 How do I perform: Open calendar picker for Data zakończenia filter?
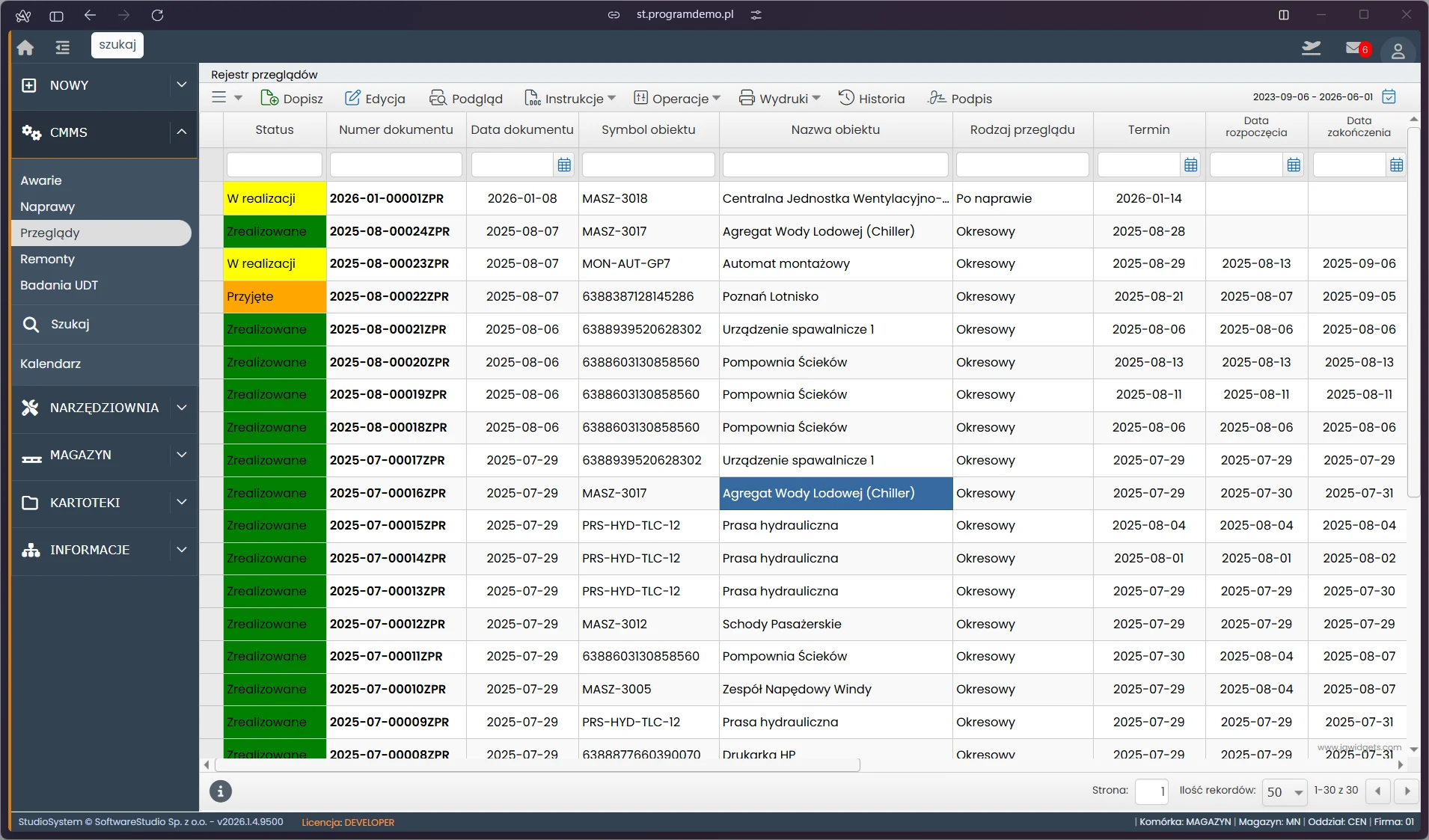click(x=1396, y=165)
